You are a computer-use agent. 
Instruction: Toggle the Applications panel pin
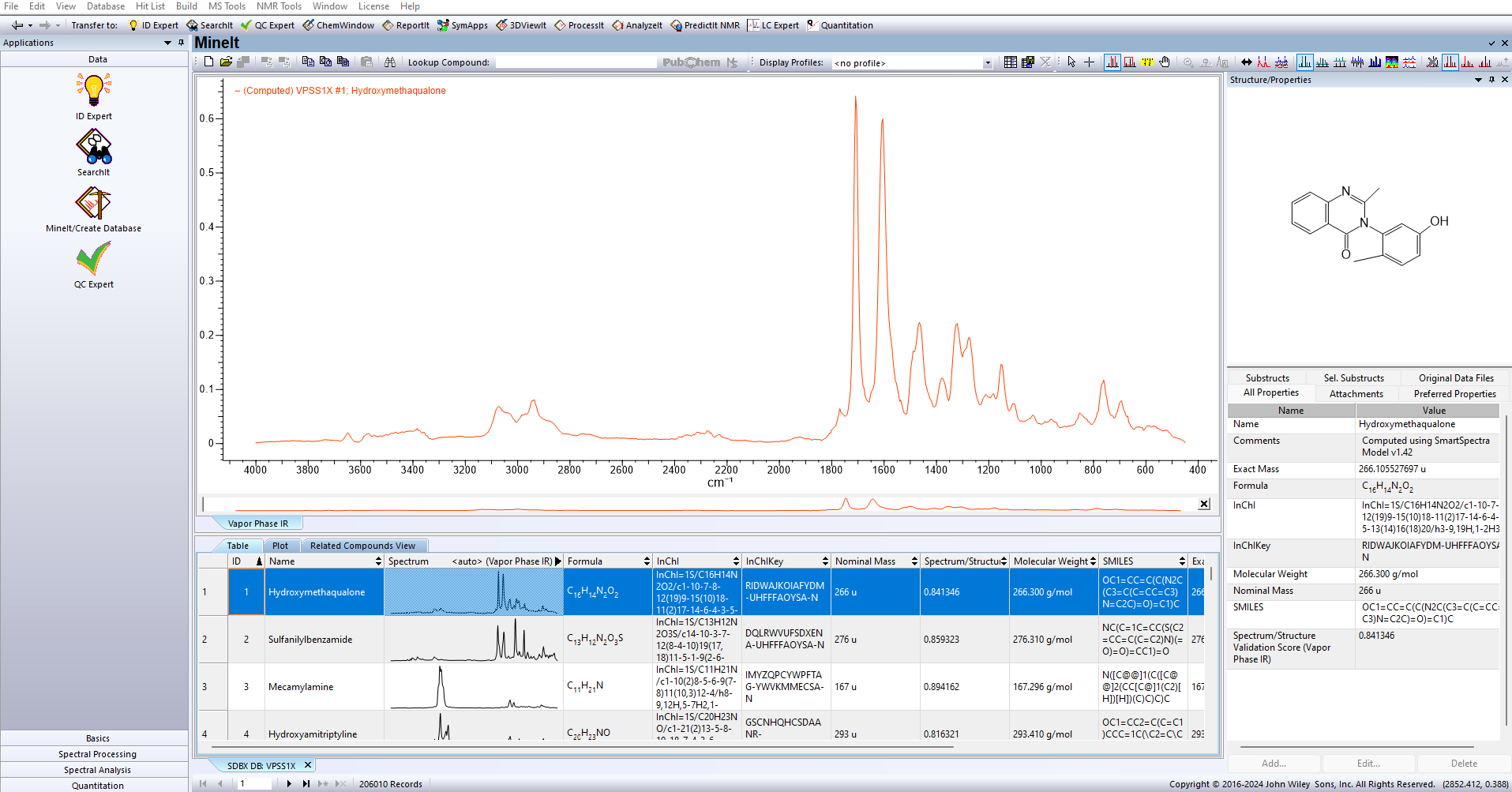(181, 43)
